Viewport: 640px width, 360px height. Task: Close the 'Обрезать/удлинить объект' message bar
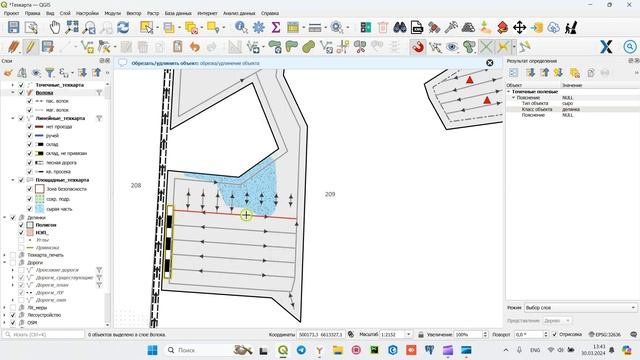pyautogui.click(x=489, y=63)
